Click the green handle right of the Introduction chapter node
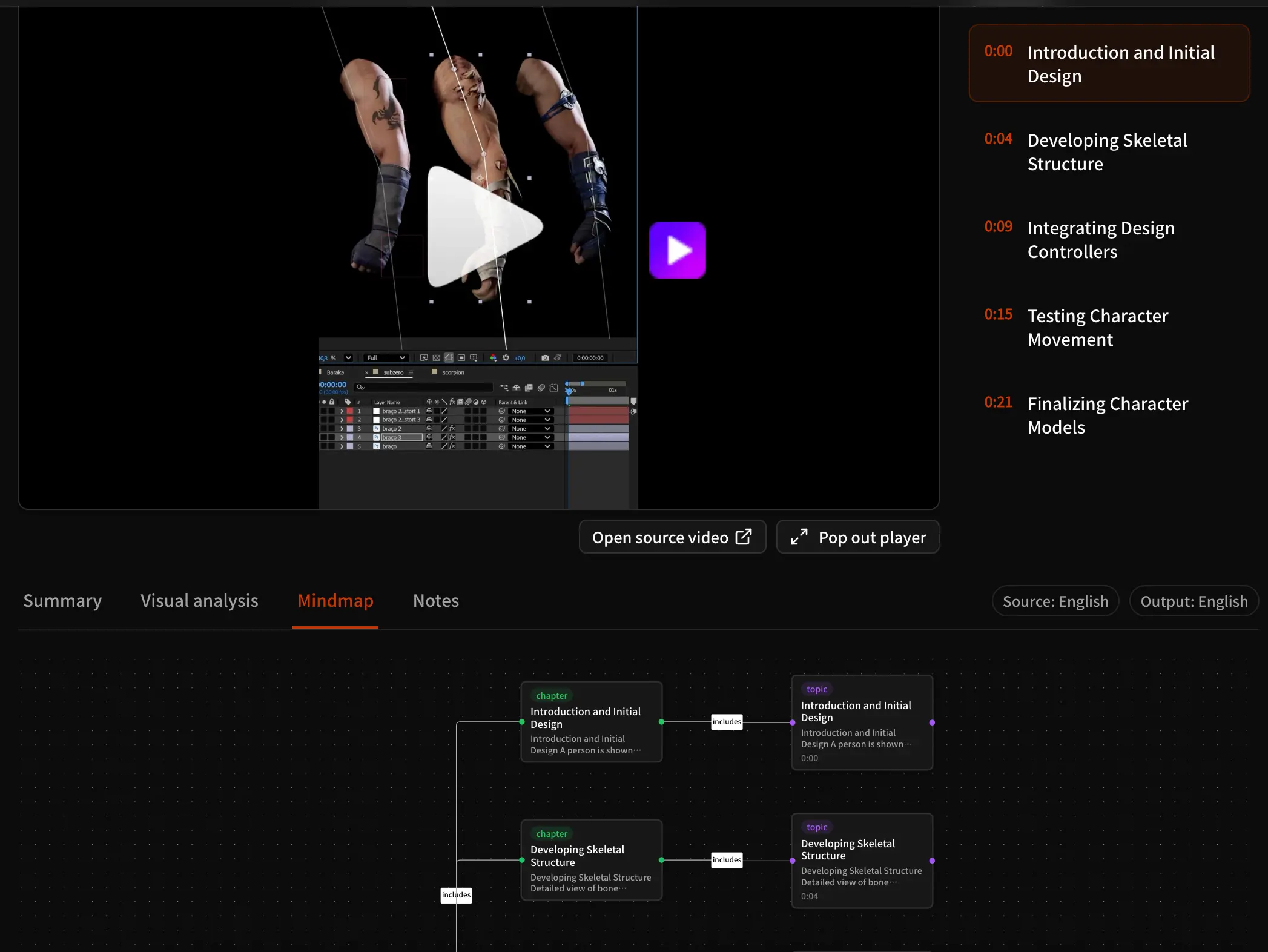This screenshot has width=1268, height=952. [x=661, y=722]
